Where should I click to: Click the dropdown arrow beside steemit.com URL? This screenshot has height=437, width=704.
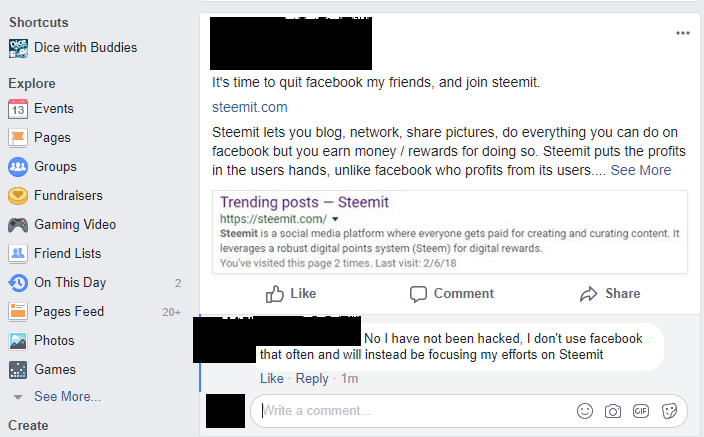click(x=335, y=219)
